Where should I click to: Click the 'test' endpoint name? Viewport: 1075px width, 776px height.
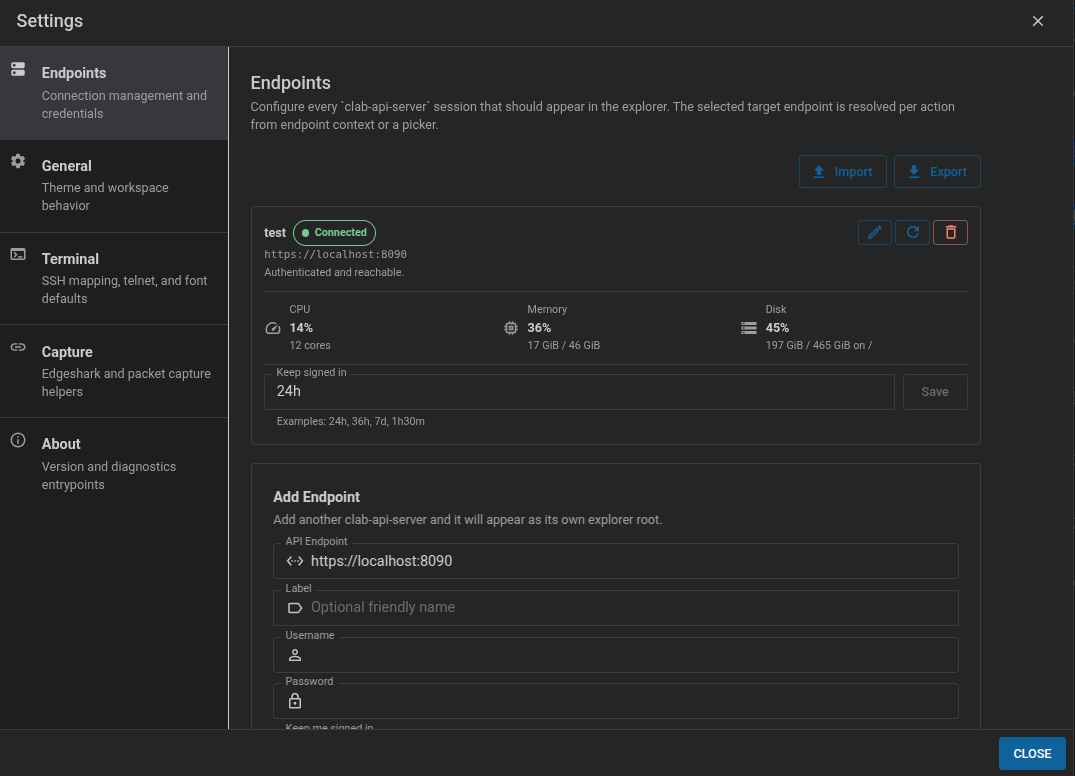pos(275,233)
